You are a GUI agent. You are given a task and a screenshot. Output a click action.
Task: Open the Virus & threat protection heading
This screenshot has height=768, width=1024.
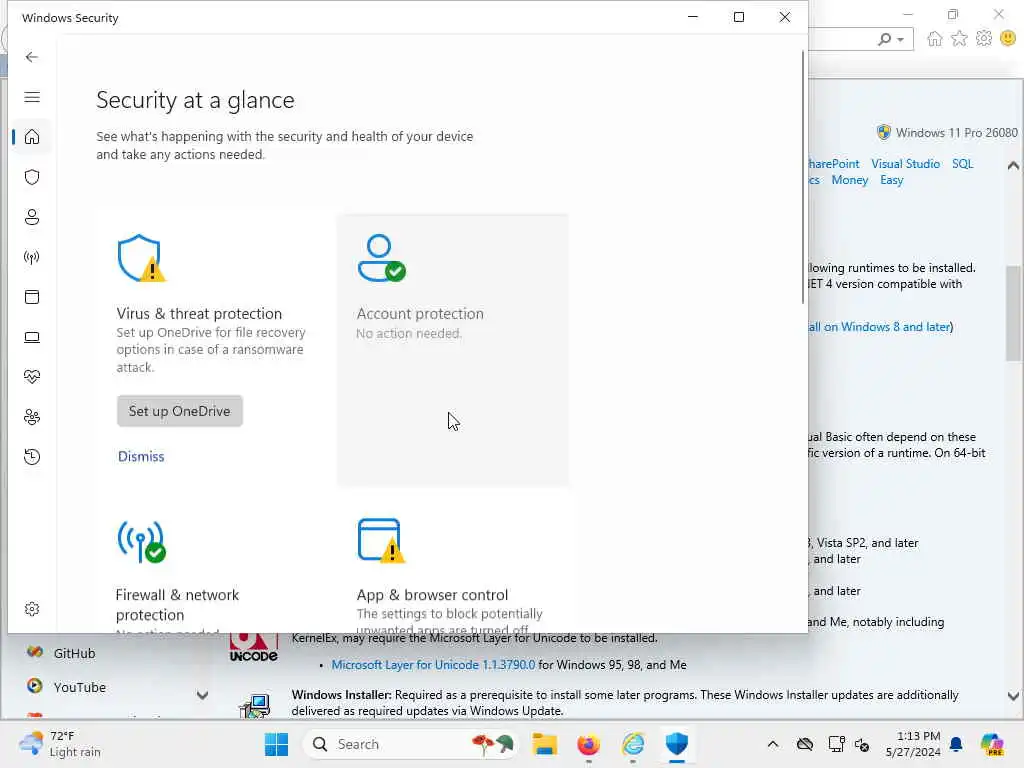[x=199, y=313]
